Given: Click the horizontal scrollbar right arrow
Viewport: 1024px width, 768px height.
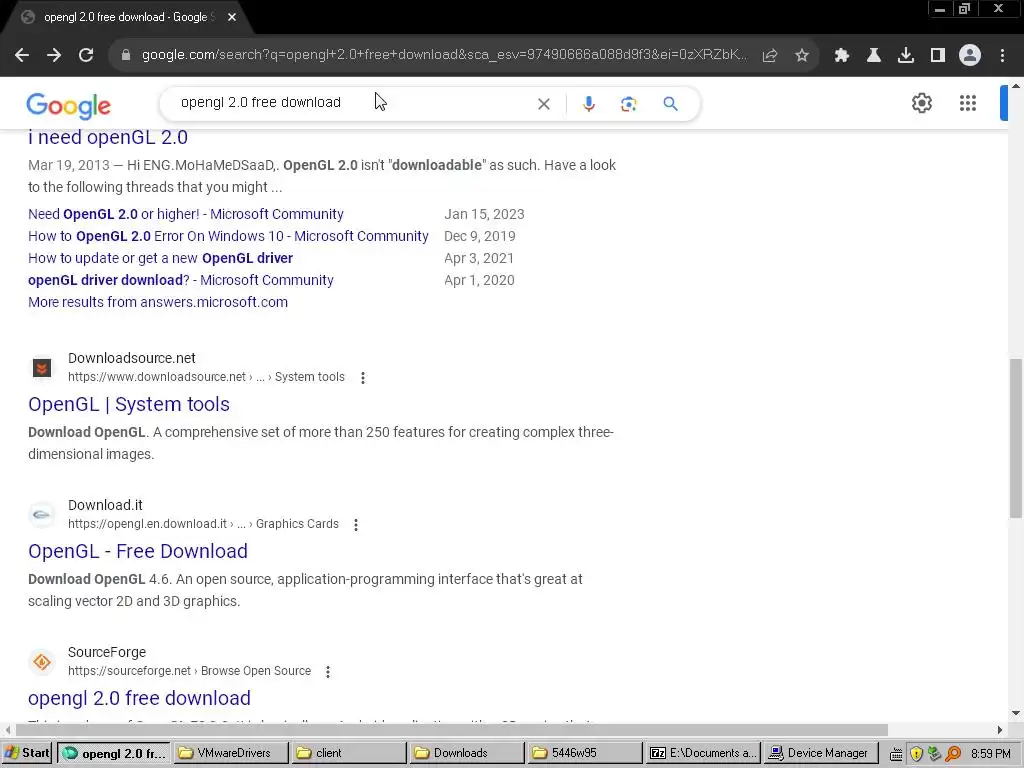Looking at the screenshot, I should (x=999, y=729).
